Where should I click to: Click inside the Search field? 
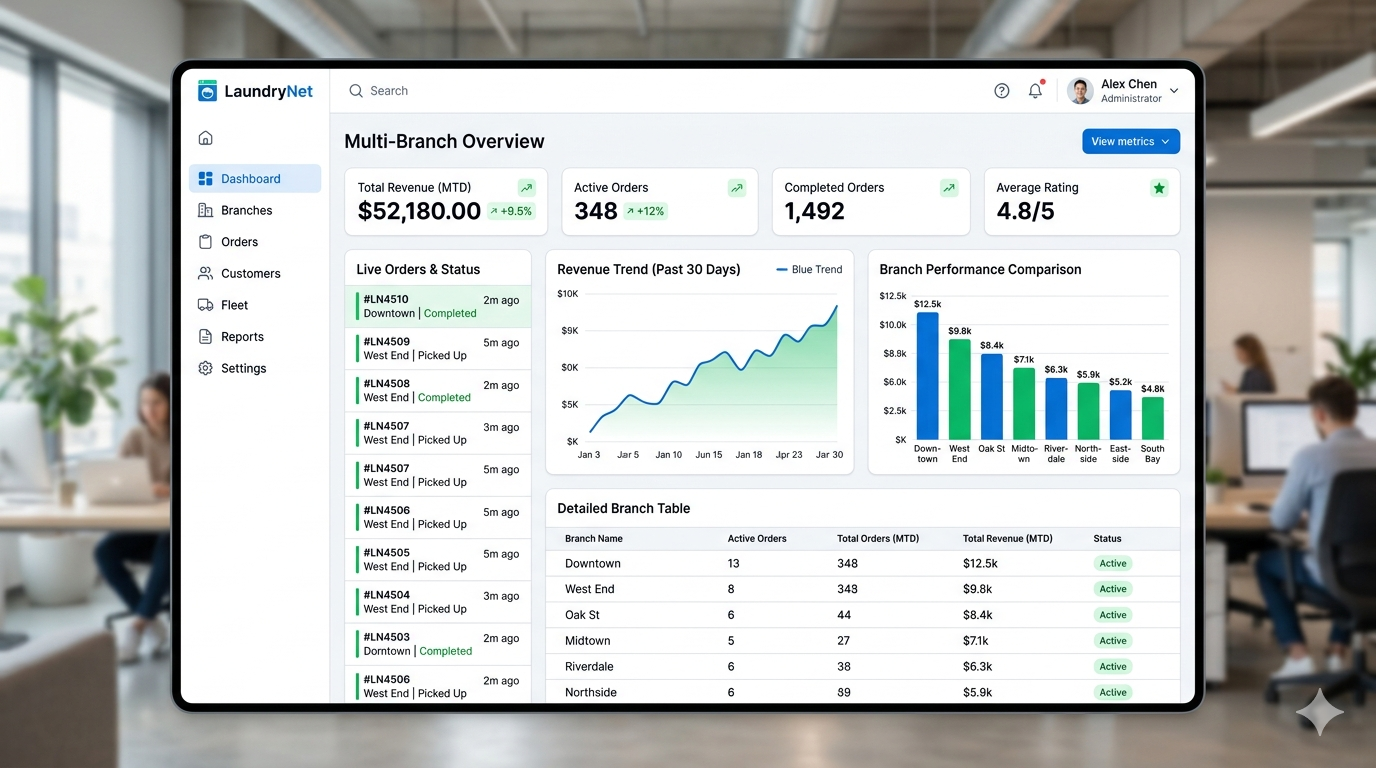point(450,90)
